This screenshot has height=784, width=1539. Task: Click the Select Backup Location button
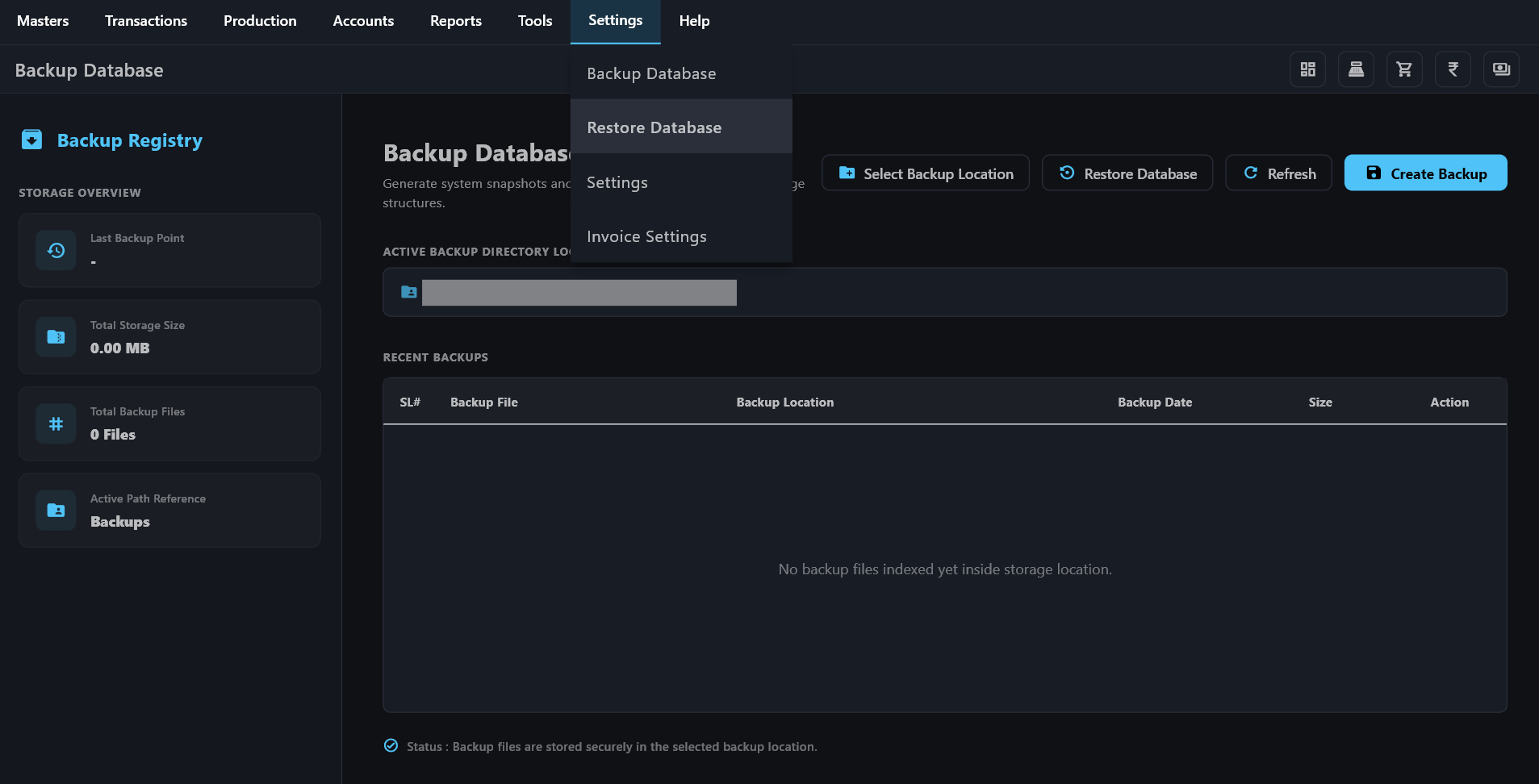[926, 173]
